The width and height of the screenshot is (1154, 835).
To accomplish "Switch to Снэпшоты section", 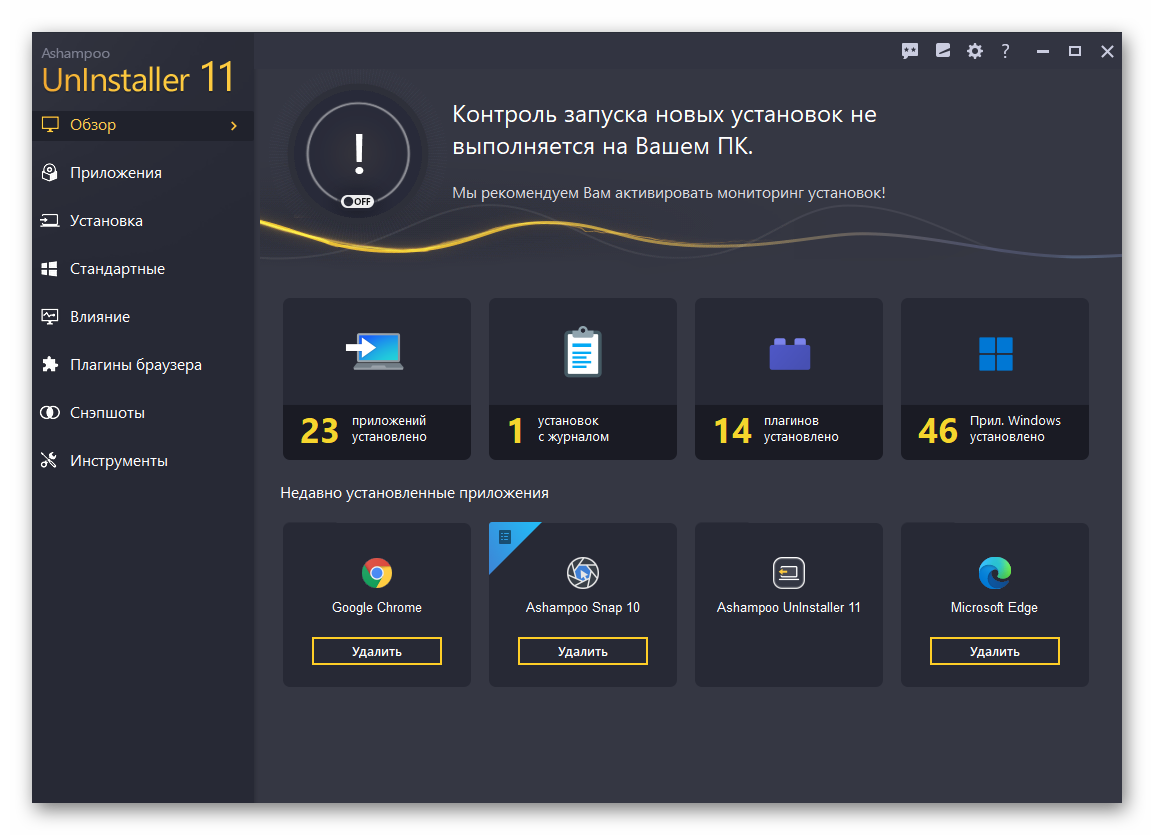I will (x=144, y=413).
